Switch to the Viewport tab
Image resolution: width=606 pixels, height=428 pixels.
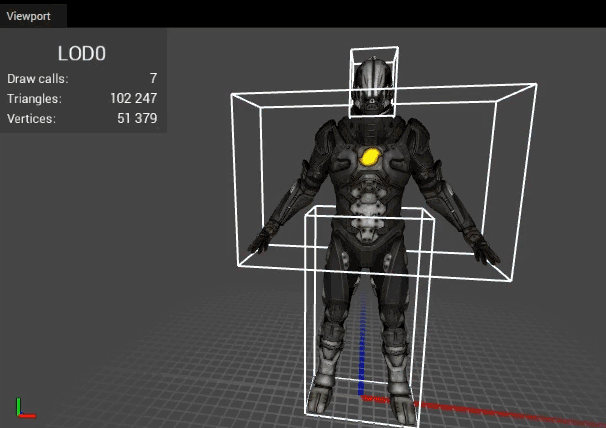(32, 17)
